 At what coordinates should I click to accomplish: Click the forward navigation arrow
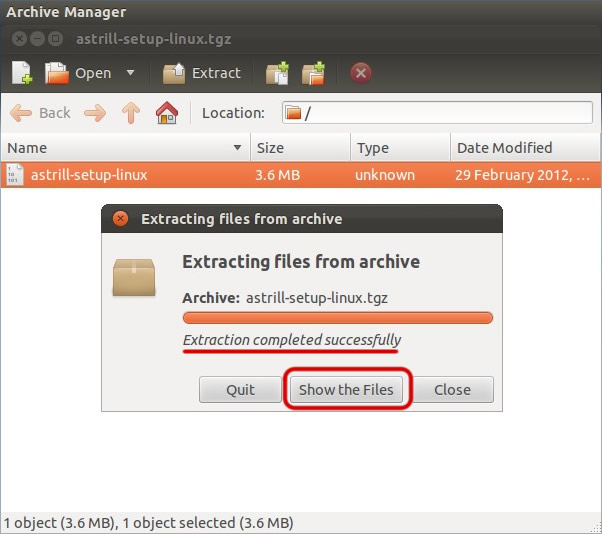[x=95, y=113]
